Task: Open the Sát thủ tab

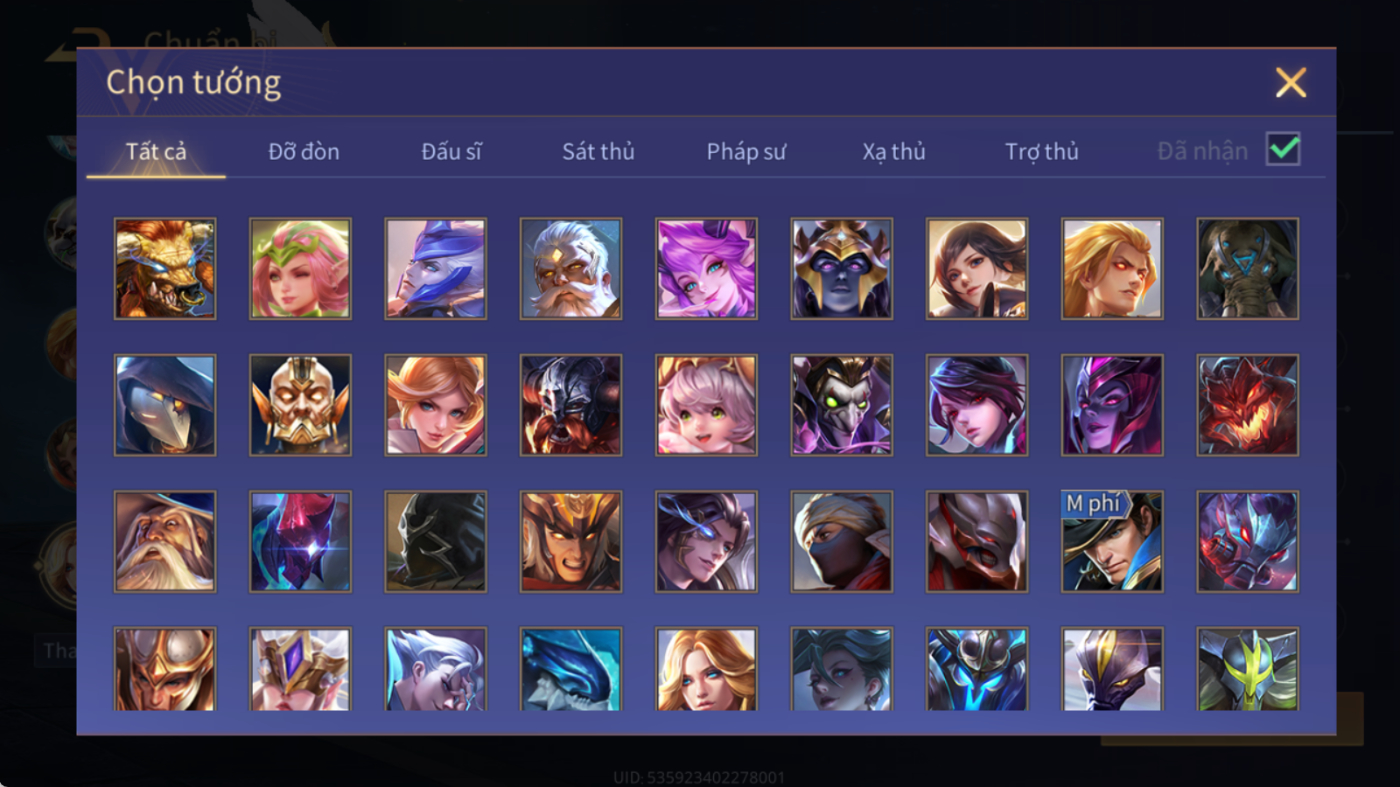Action: click(x=598, y=151)
